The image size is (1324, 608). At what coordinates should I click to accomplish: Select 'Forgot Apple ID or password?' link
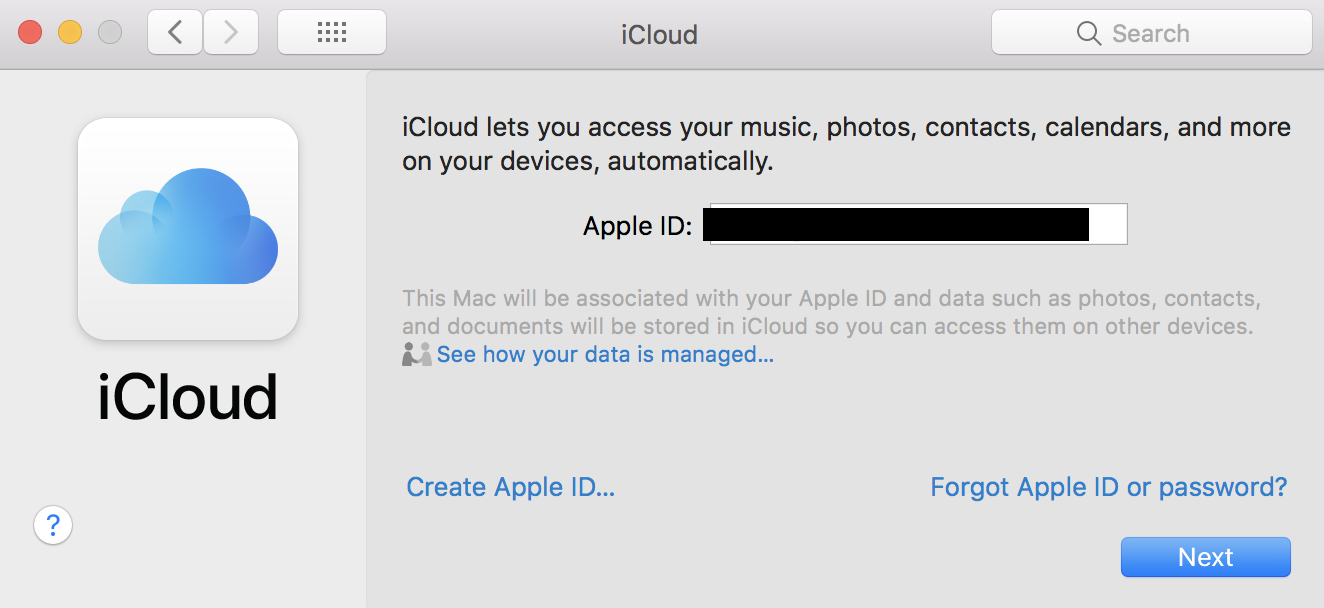(x=1108, y=487)
